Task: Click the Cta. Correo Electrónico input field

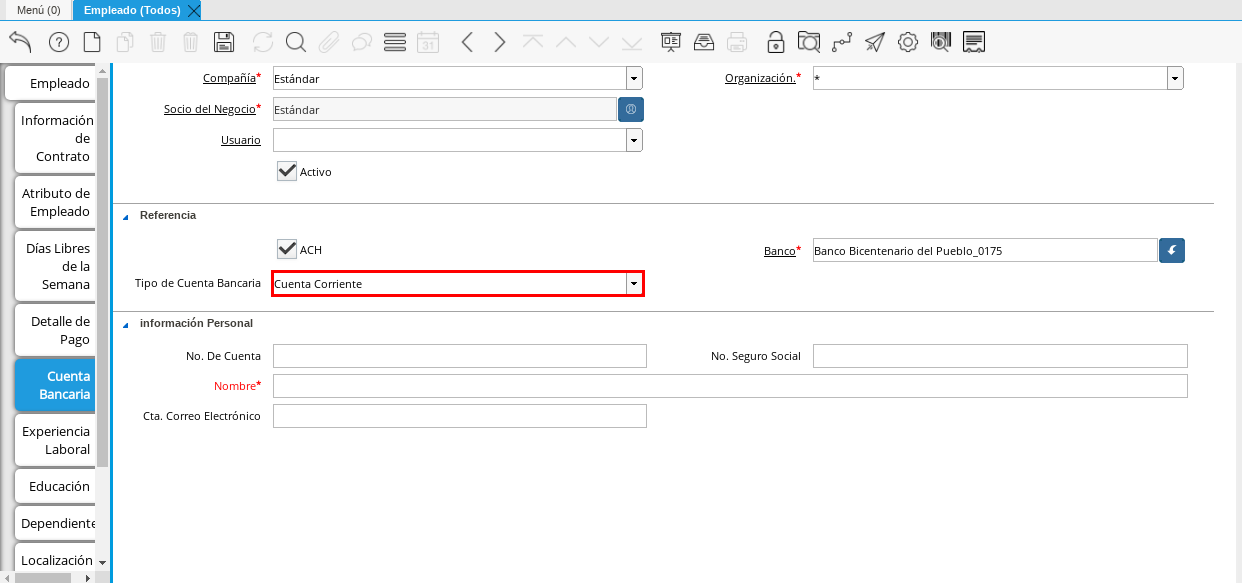Action: click(460, 416)
